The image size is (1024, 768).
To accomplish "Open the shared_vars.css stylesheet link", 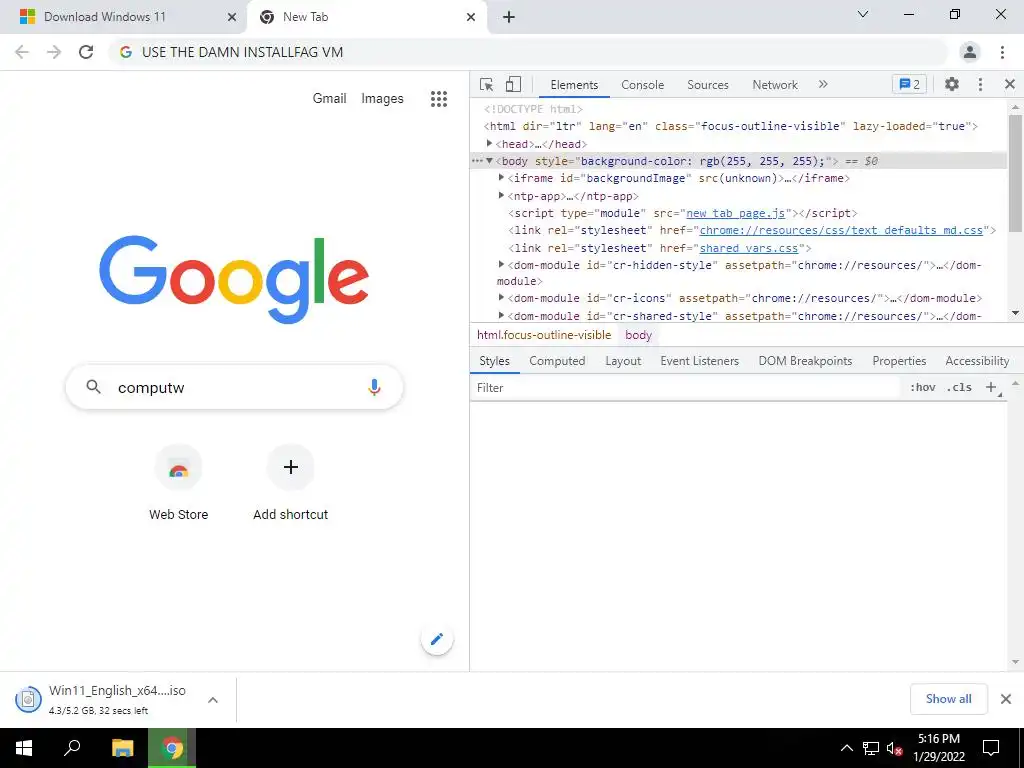I will [748, 248].
